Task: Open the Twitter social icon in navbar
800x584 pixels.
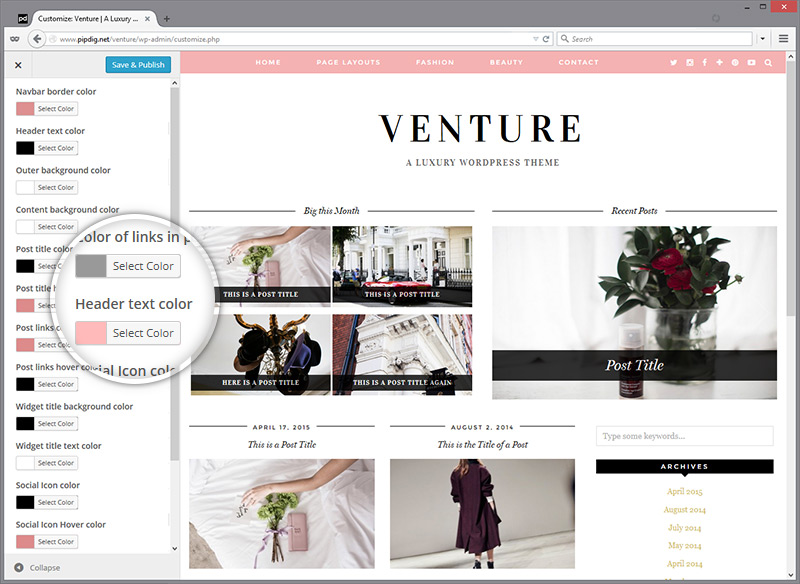Action: (673, 62)
